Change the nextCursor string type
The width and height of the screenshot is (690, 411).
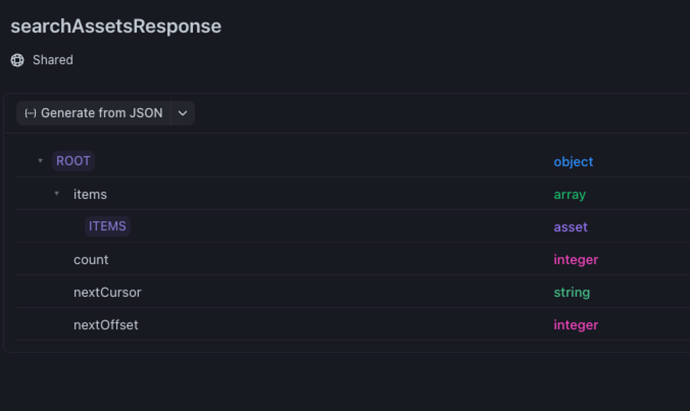(572, 292)
